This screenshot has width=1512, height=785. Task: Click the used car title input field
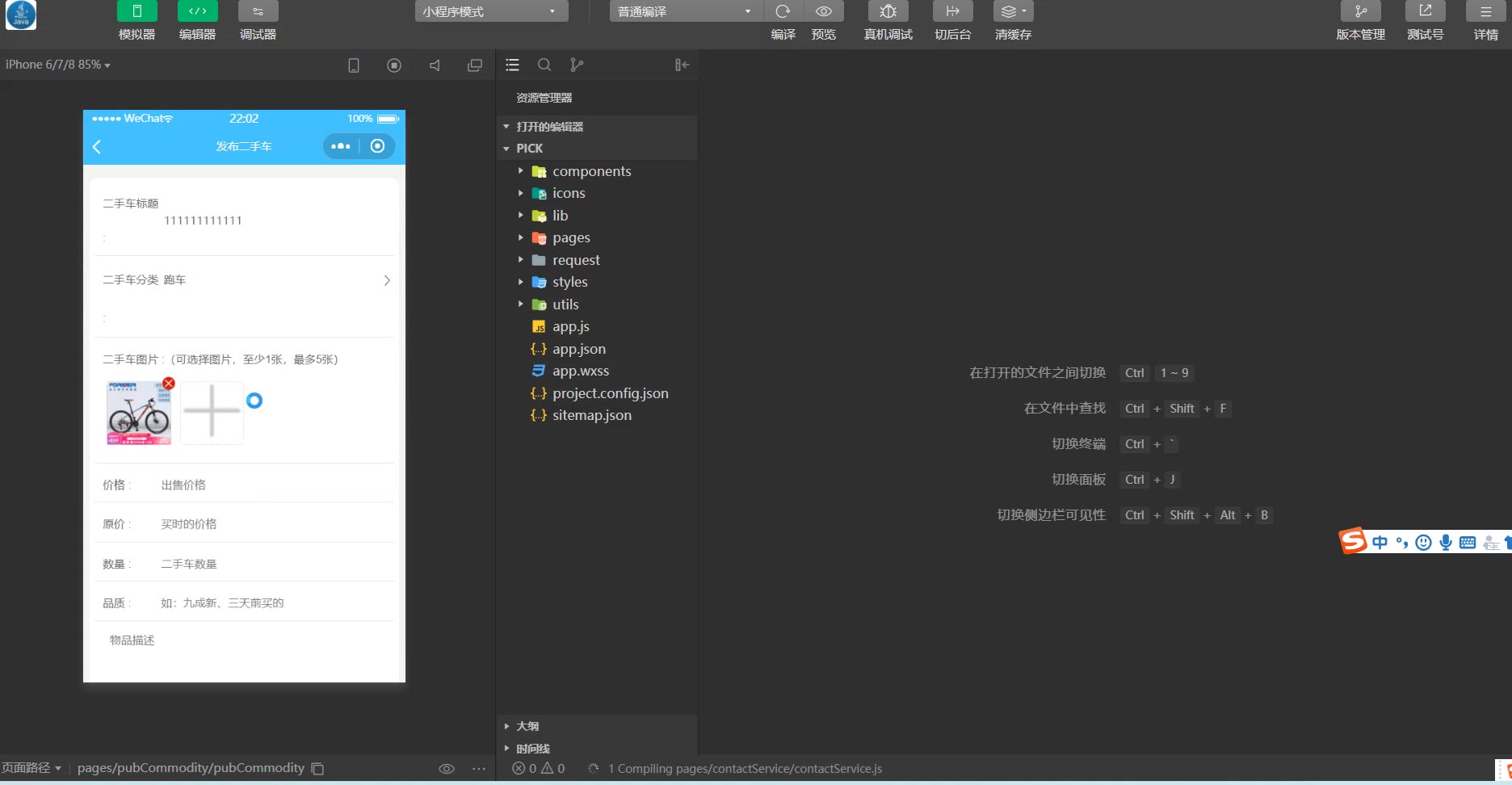click(279, 220)
